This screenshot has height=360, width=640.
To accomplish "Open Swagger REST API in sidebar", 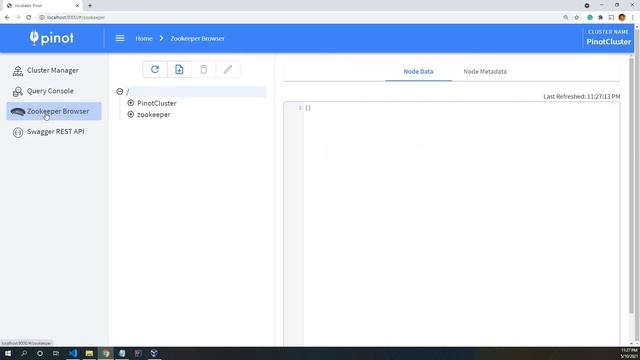I will click(54, 131).
